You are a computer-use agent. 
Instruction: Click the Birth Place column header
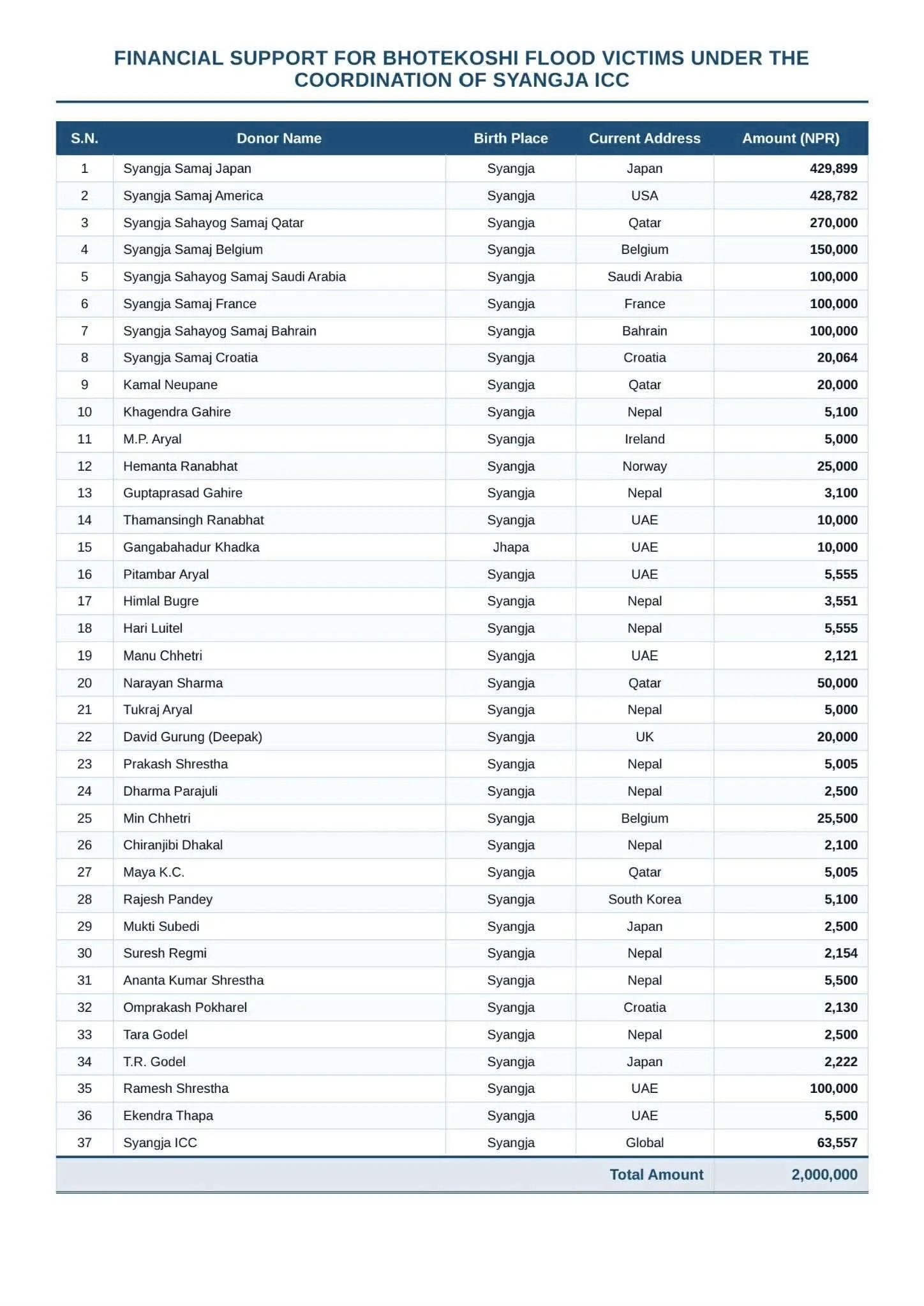click(510, 138)
